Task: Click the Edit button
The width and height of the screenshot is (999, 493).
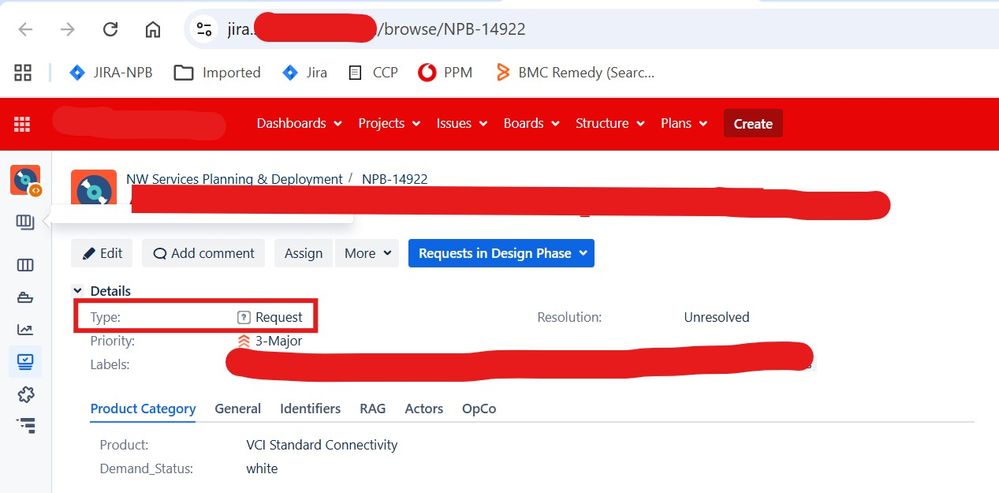Action: [102, 253]
